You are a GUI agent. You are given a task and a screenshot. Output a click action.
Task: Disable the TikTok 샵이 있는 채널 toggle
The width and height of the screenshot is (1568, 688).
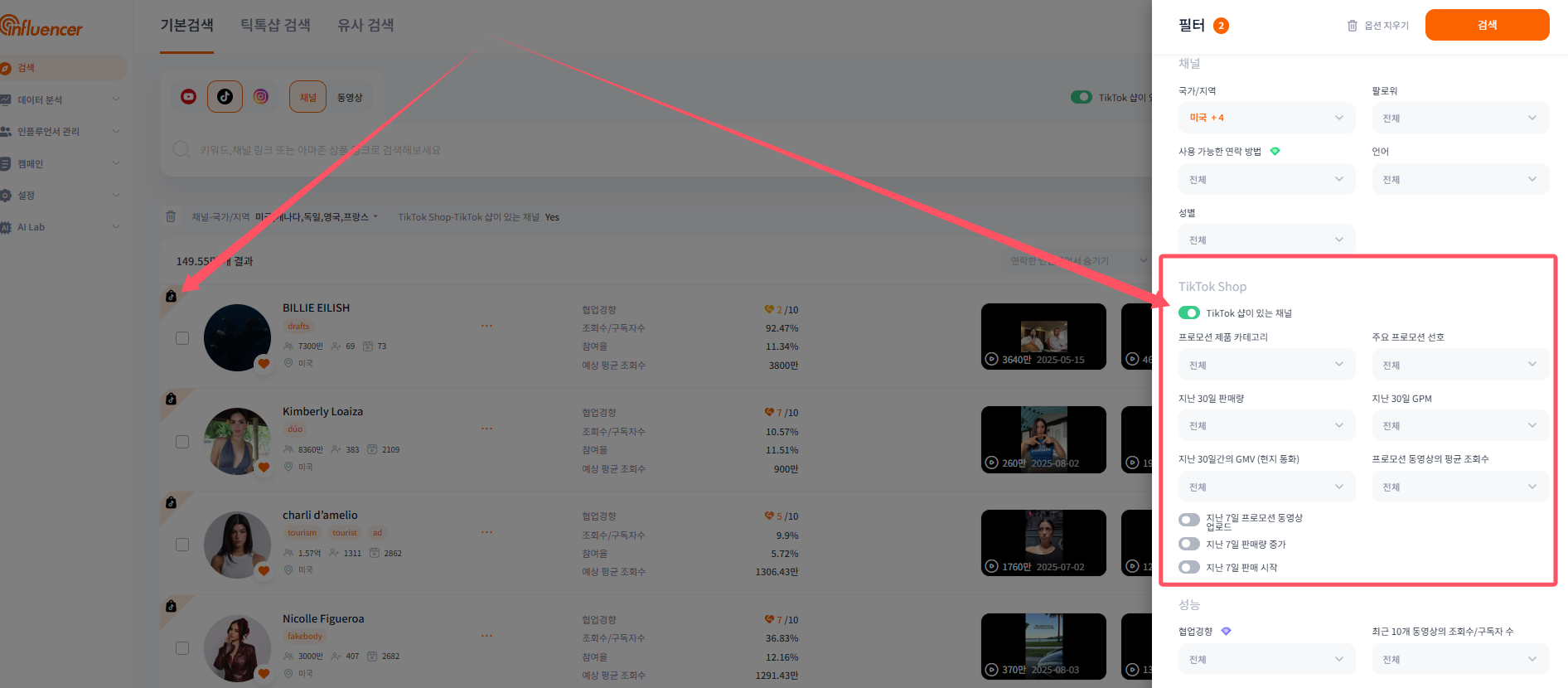[x=1189, y=313]
